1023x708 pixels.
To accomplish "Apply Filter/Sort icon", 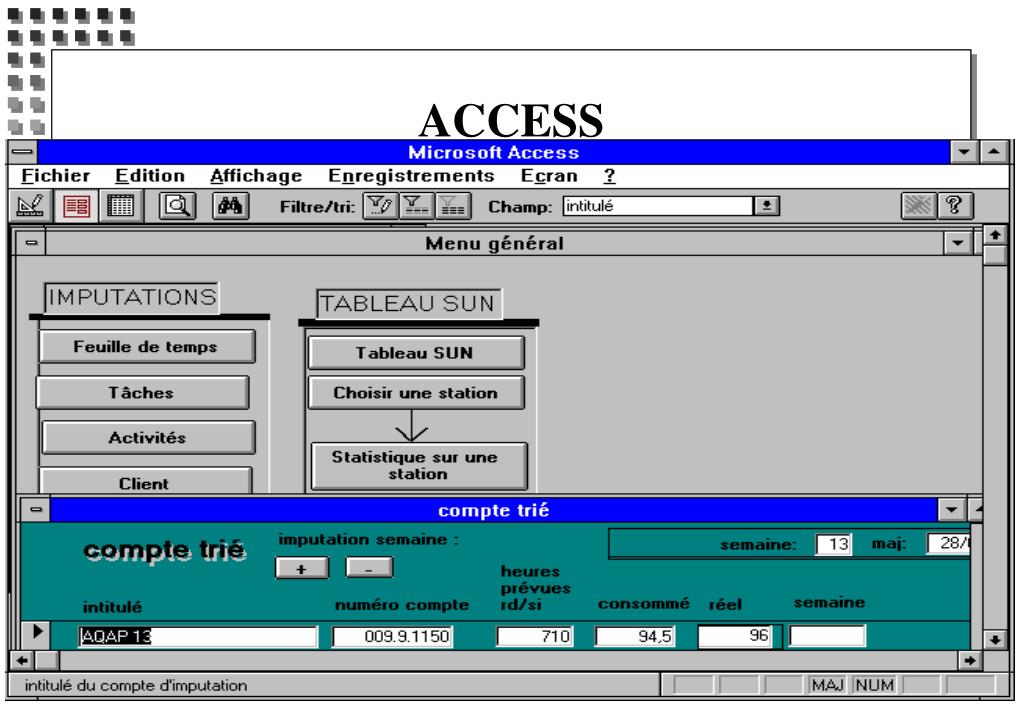I will (x=416, y=206).
